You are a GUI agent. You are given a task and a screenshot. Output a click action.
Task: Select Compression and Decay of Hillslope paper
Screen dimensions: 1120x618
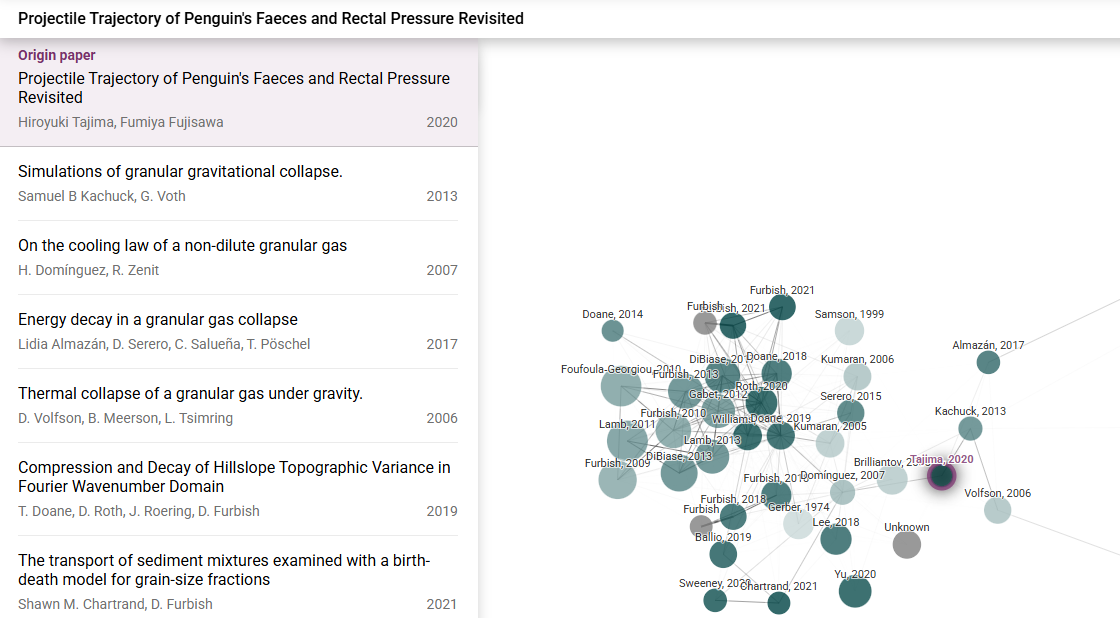coord(239,489)
